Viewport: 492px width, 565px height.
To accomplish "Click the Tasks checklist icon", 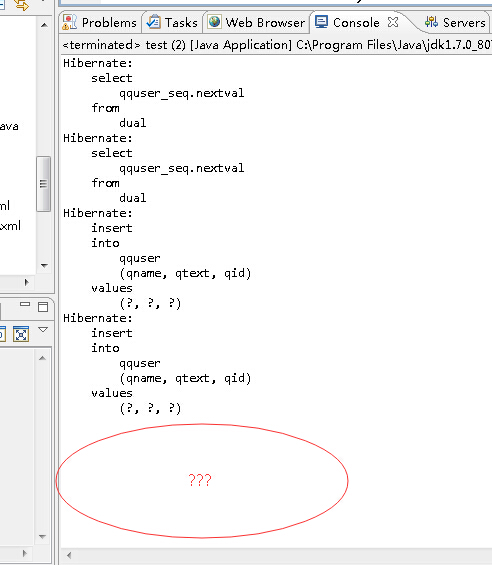I will 154,22.
